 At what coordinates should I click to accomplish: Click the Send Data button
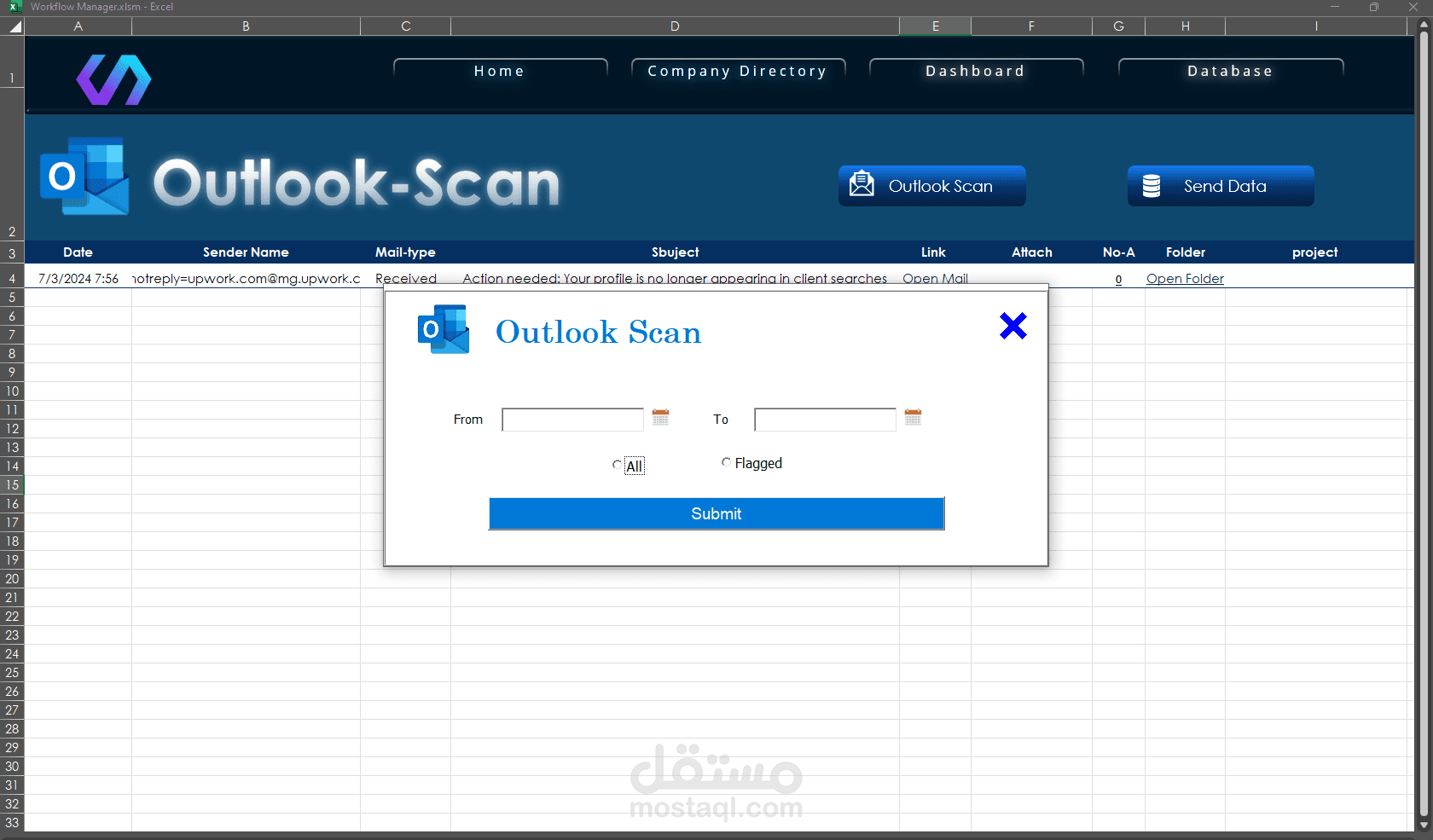(1221, 186)
